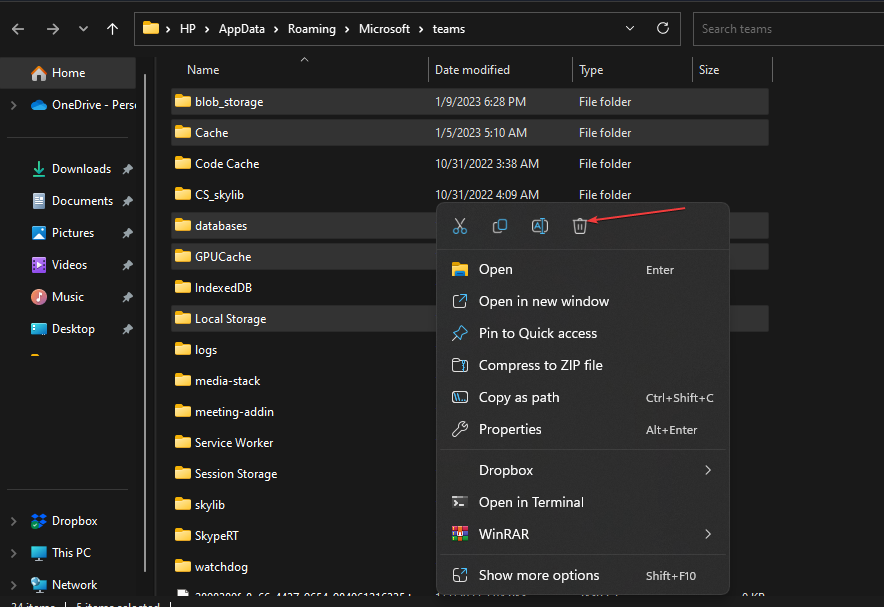Open Documents quick access folder
This screenshot has width=884, height=607.
pyautogui.click(x=72, y=201)
